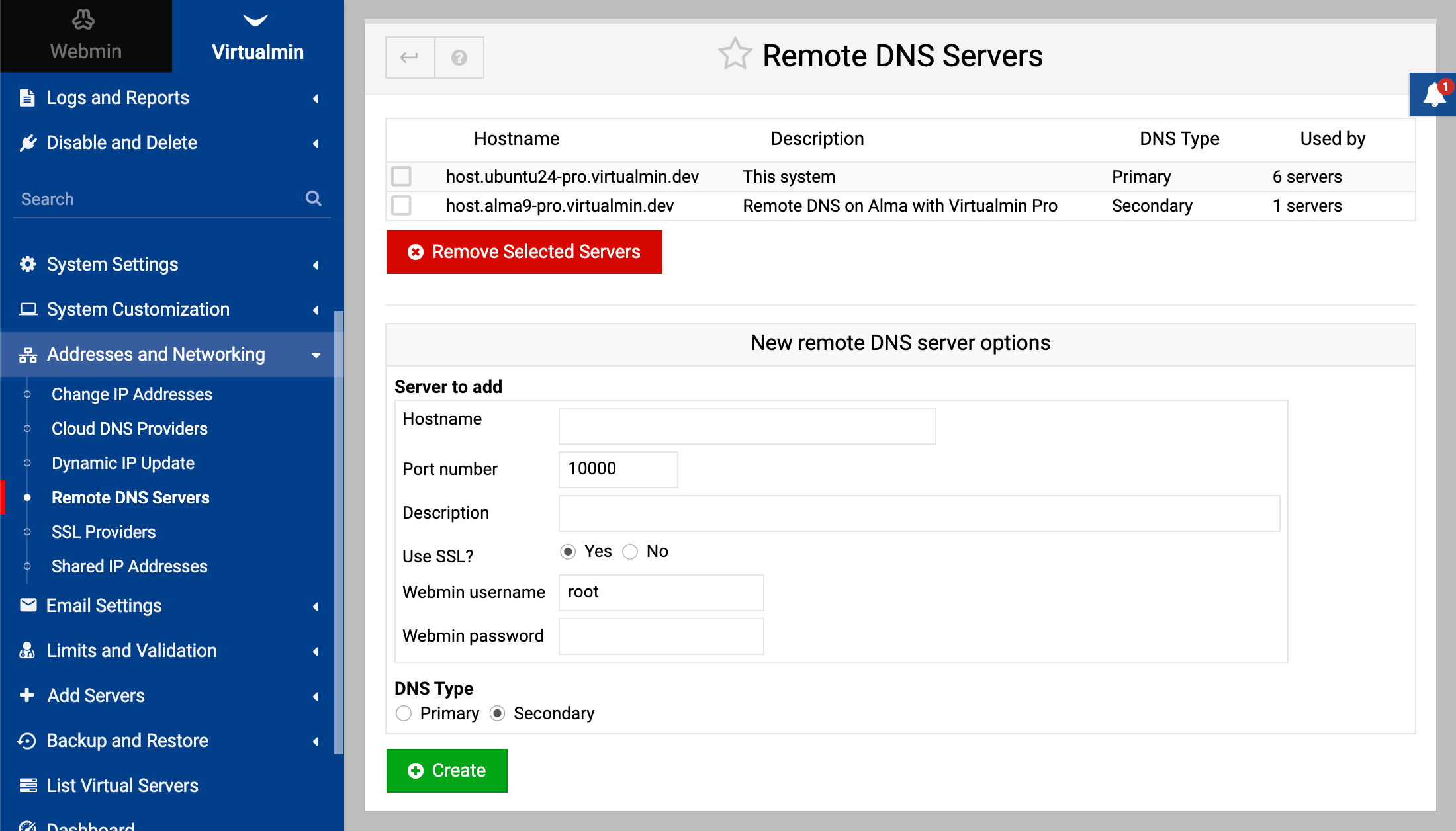Switch to the Virtualmin tab
The height and width of the screenshot is (831, 1456).
[x=258, y=36]
